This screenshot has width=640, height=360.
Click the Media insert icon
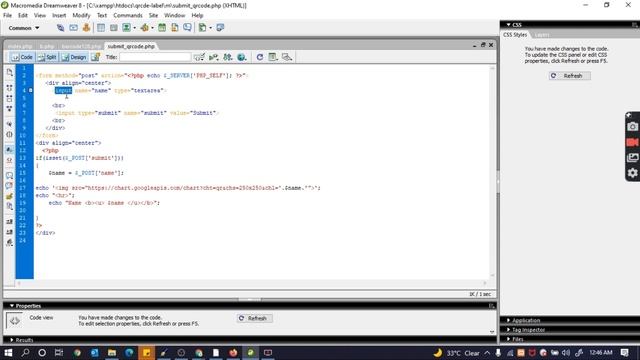(x=144, y=28)
